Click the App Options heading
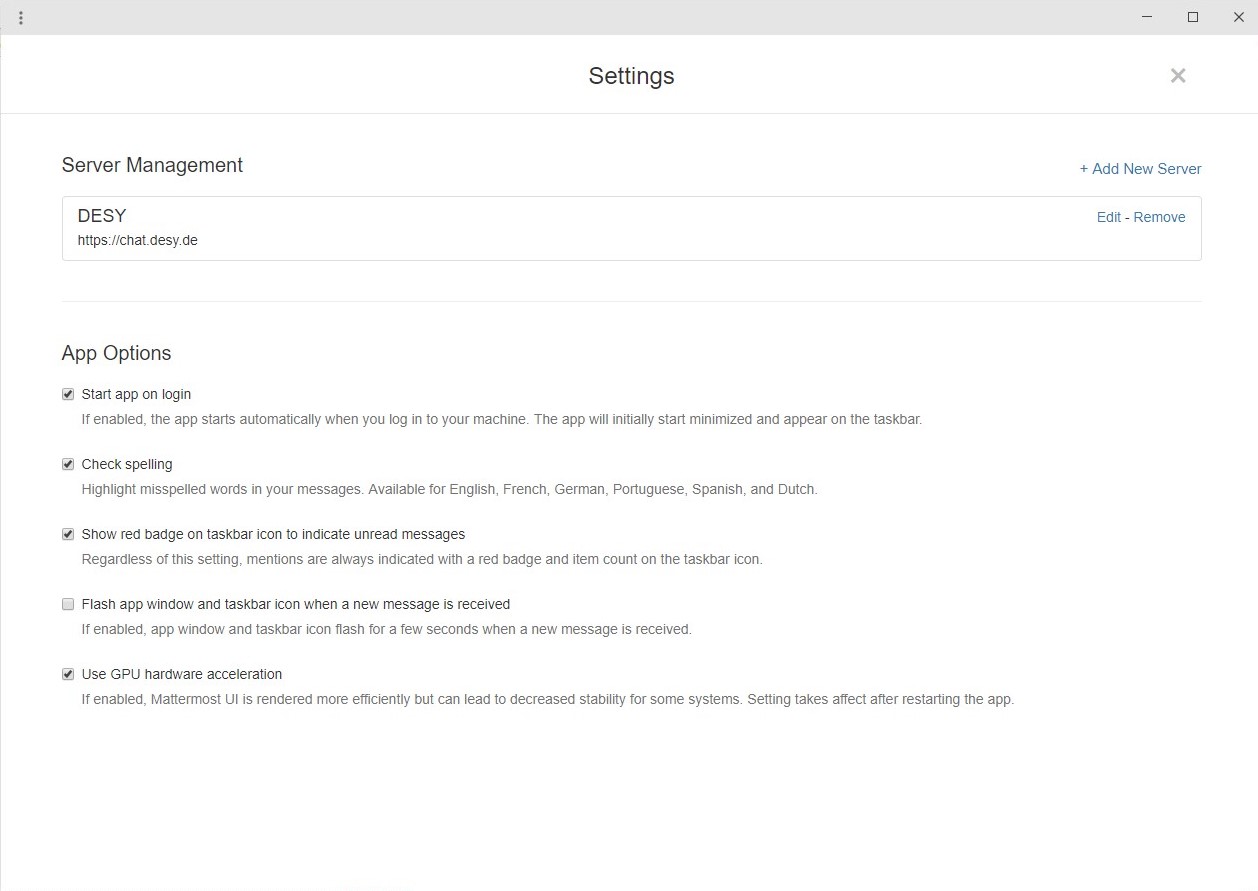 [116, 354]
